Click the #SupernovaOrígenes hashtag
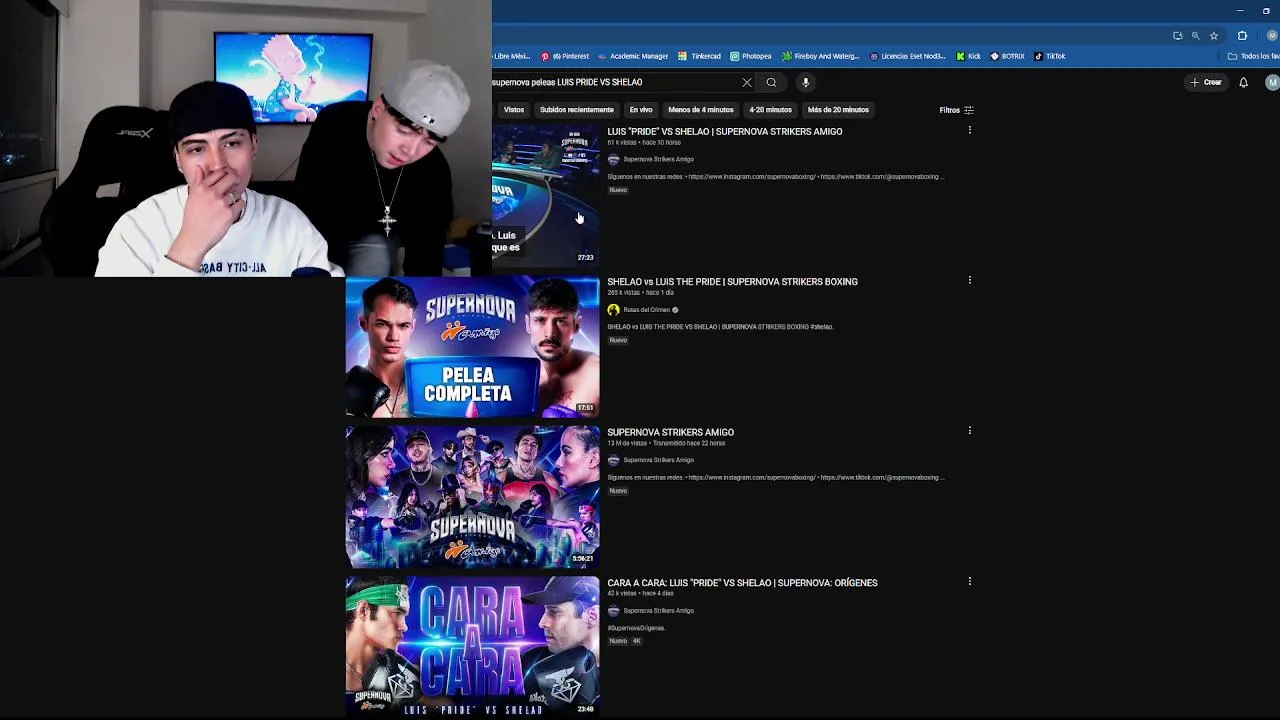Image resolution: width=1280 pixels, height=720 pixels. [x=636, y=628]
